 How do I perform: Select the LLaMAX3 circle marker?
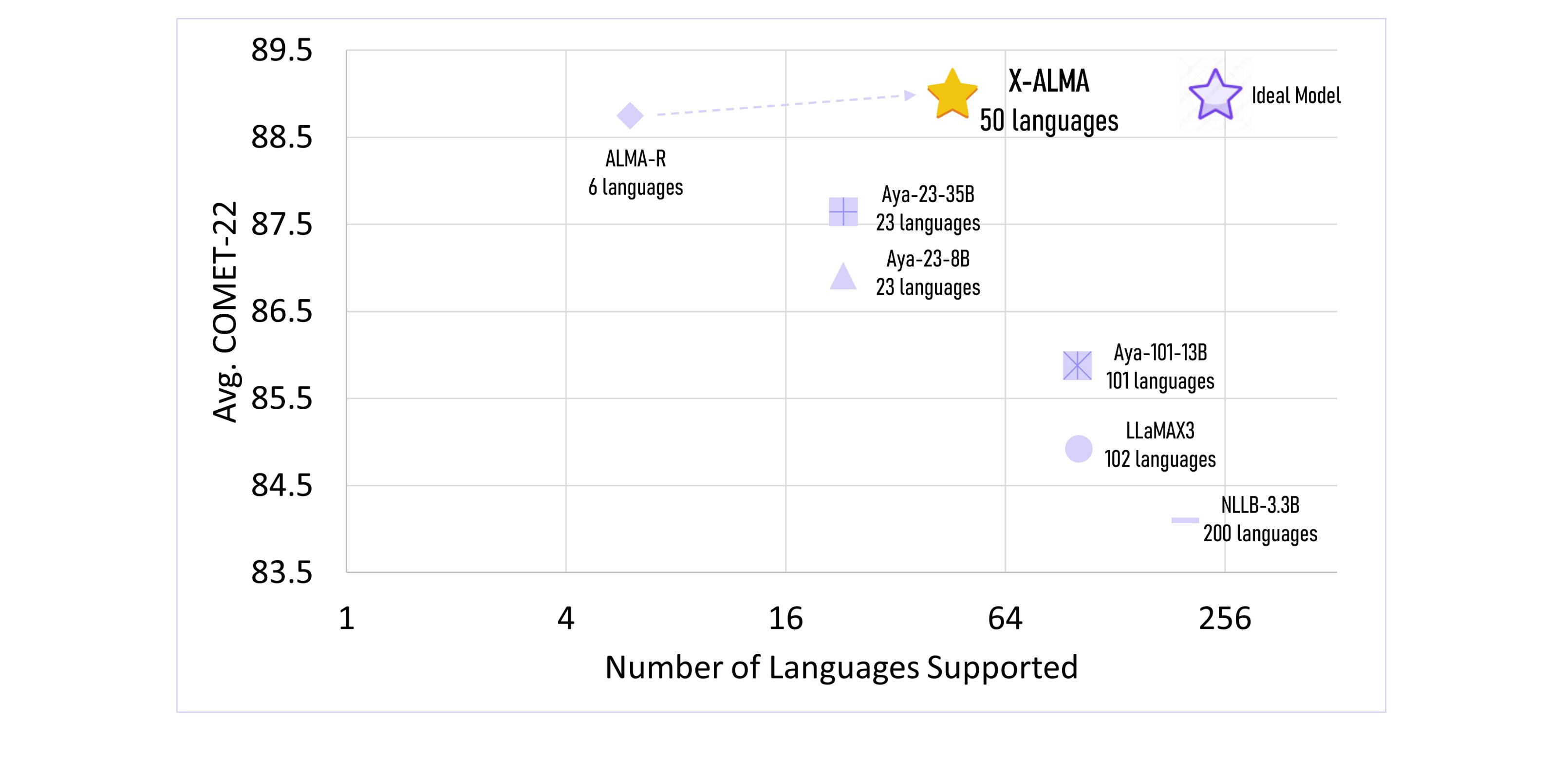pos(1079,449)
